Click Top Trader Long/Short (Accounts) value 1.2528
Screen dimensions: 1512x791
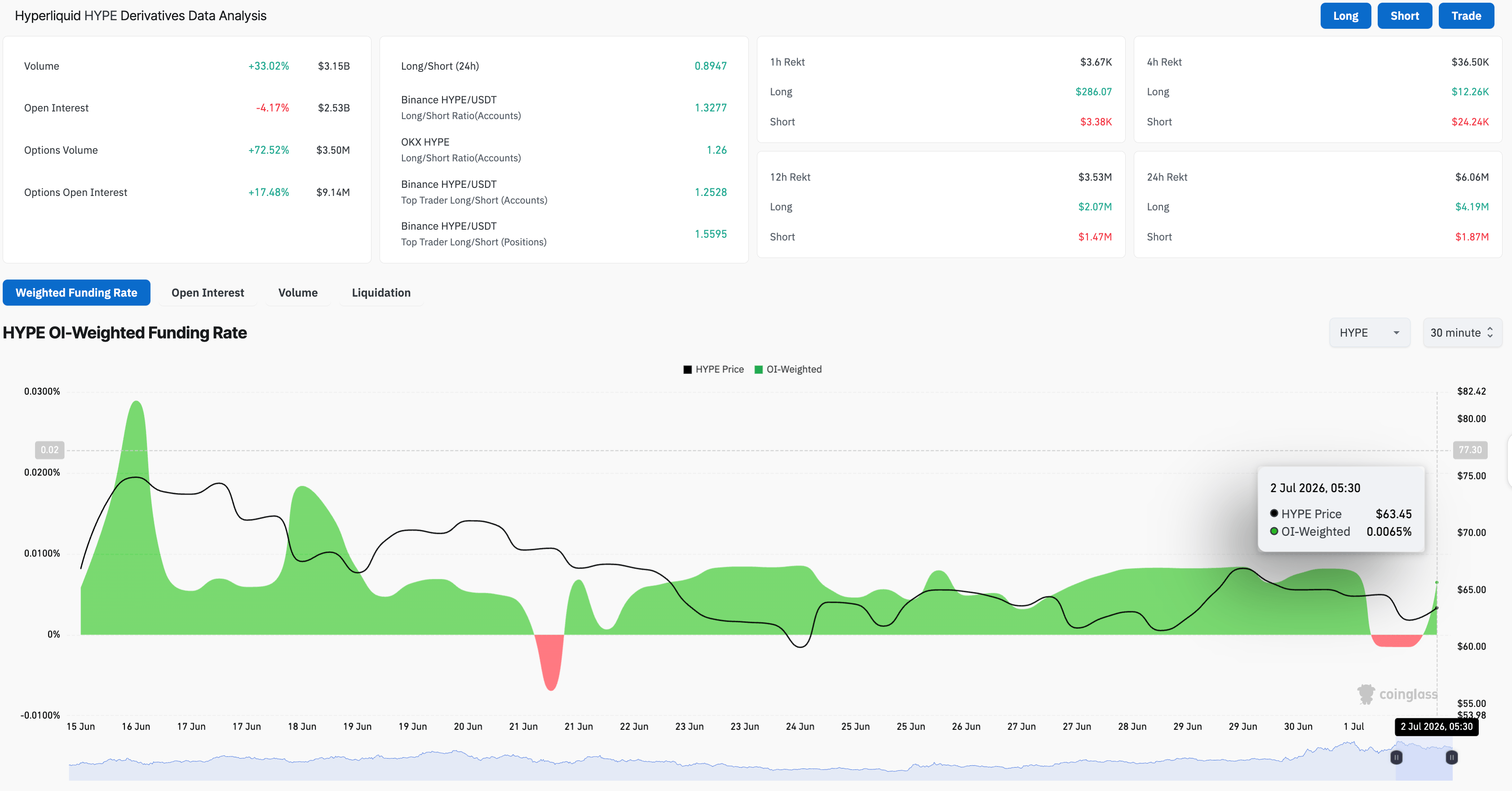(x=710, y=192)
